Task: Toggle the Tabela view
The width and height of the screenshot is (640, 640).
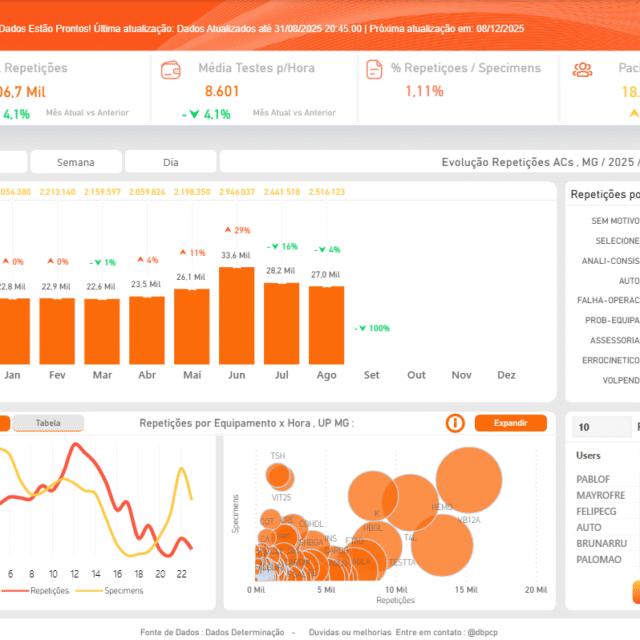Action: tap(48, 423)
